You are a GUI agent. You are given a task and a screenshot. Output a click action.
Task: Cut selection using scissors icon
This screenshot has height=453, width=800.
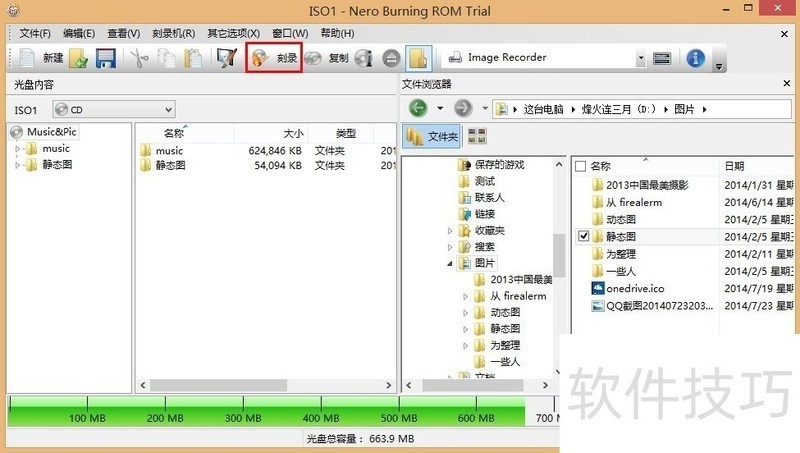(x=139, y=58)
